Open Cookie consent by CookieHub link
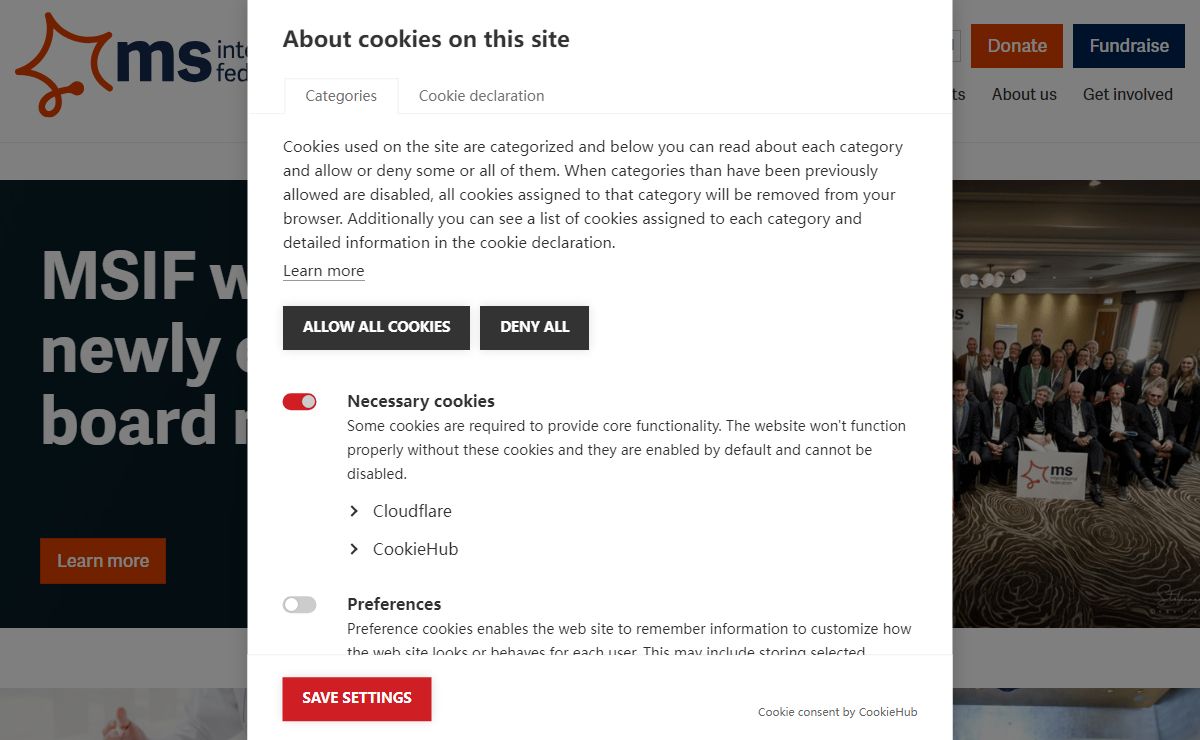The height and width of the screenshot is (740, 1200). 837,712
